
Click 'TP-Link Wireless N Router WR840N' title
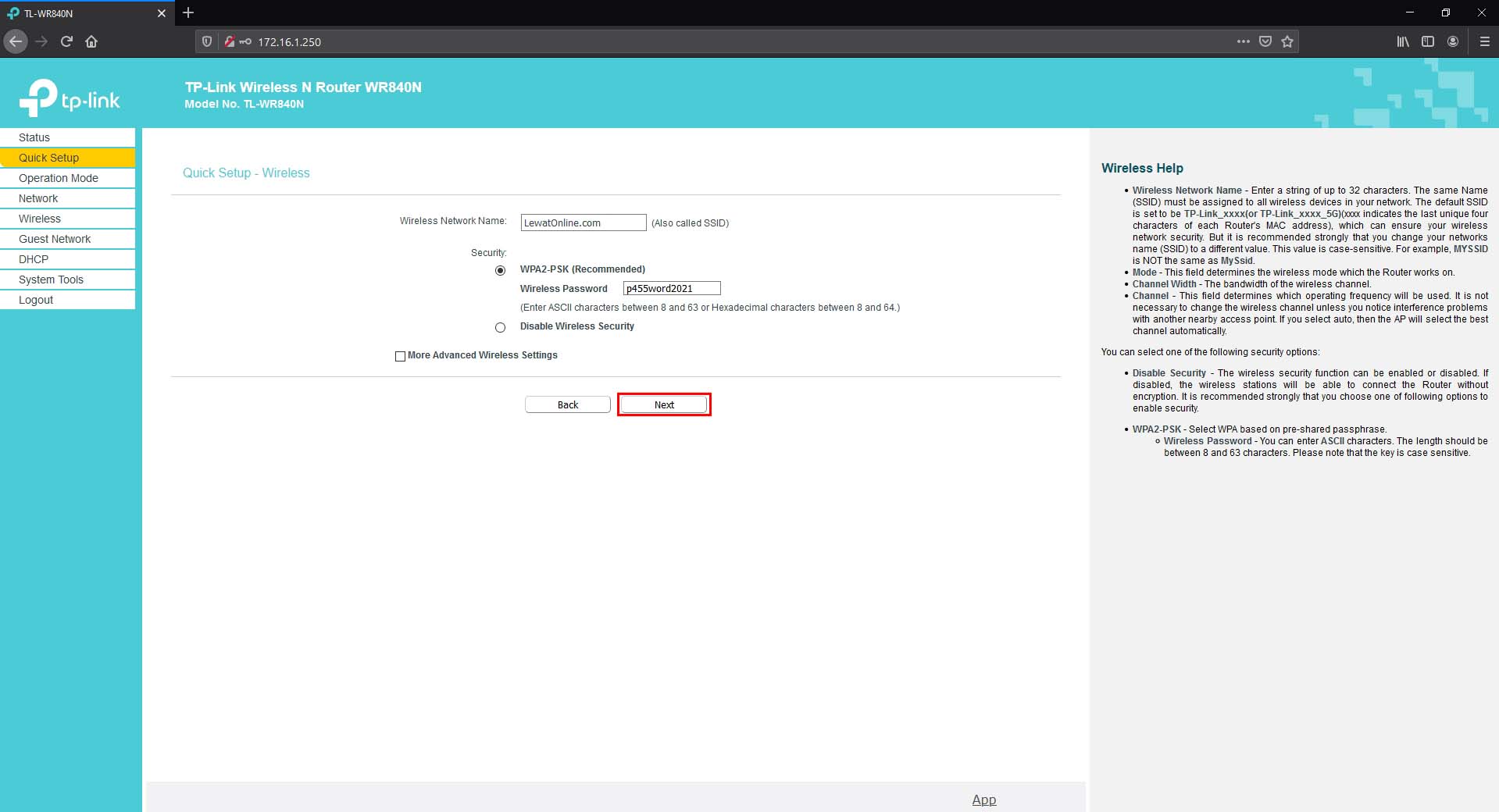303,87
